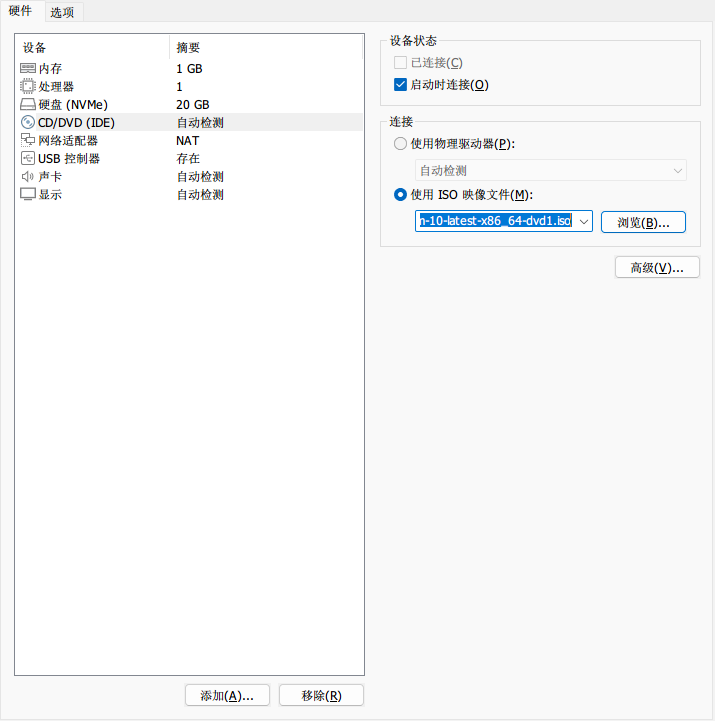Click the 添加(A)... button
The image size is (715, 721).
click(227, 696)
